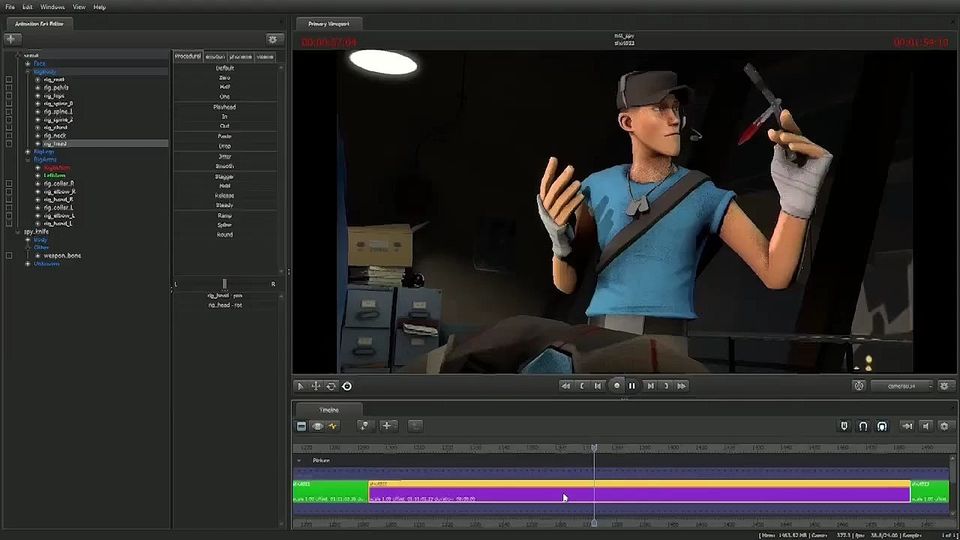Expand the Body group under spy_knife
The image size is (960, 540).
click(x=28, y=240)
